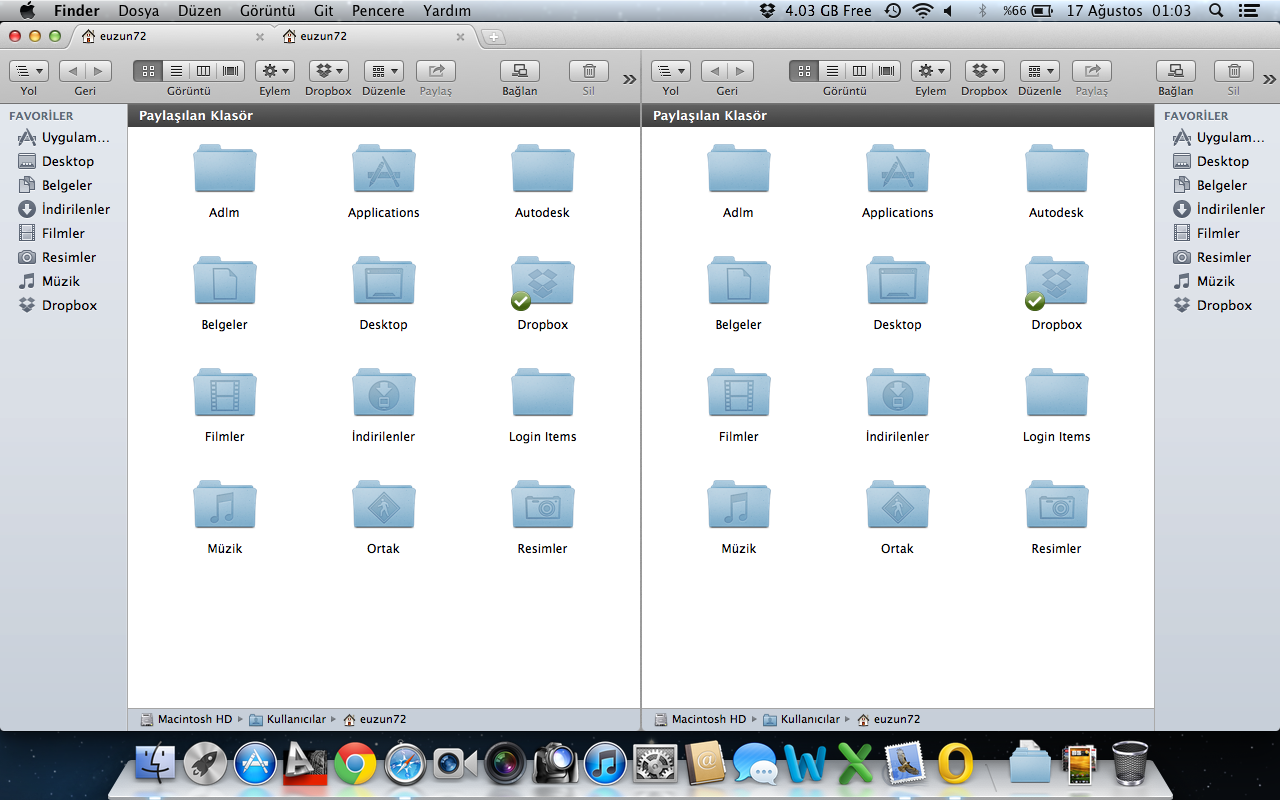1280x800 pixels.
Task: Expand the Düzenle dropdown in the right toolbar
Action: click(x=1039, y=71)
